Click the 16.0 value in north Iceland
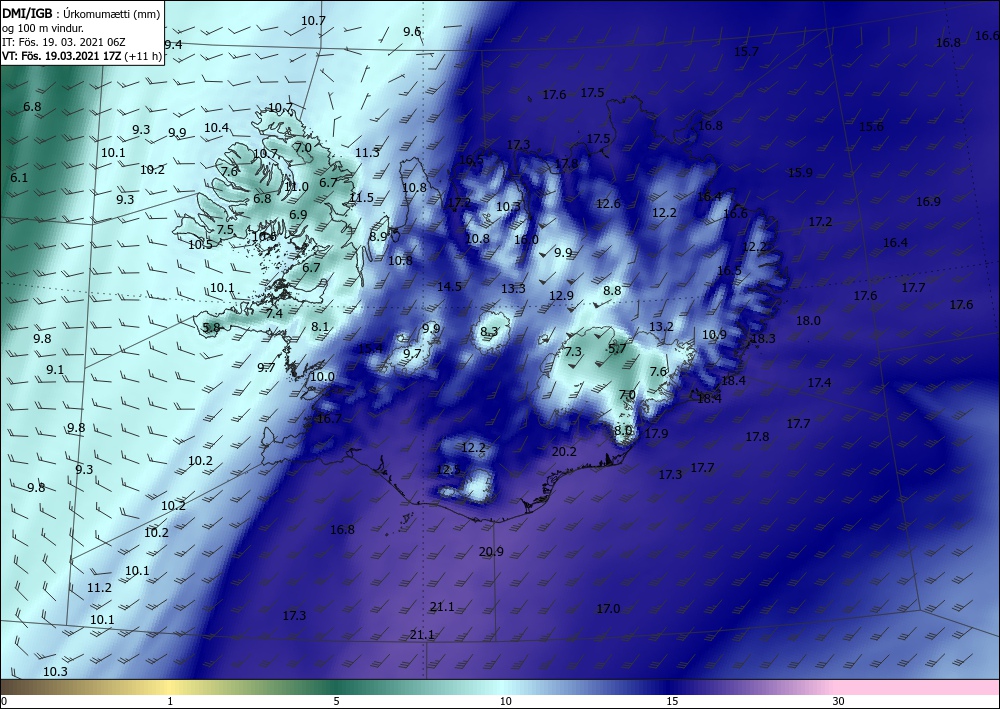The height and width of the screenshot is (709, 1000). 527,240
